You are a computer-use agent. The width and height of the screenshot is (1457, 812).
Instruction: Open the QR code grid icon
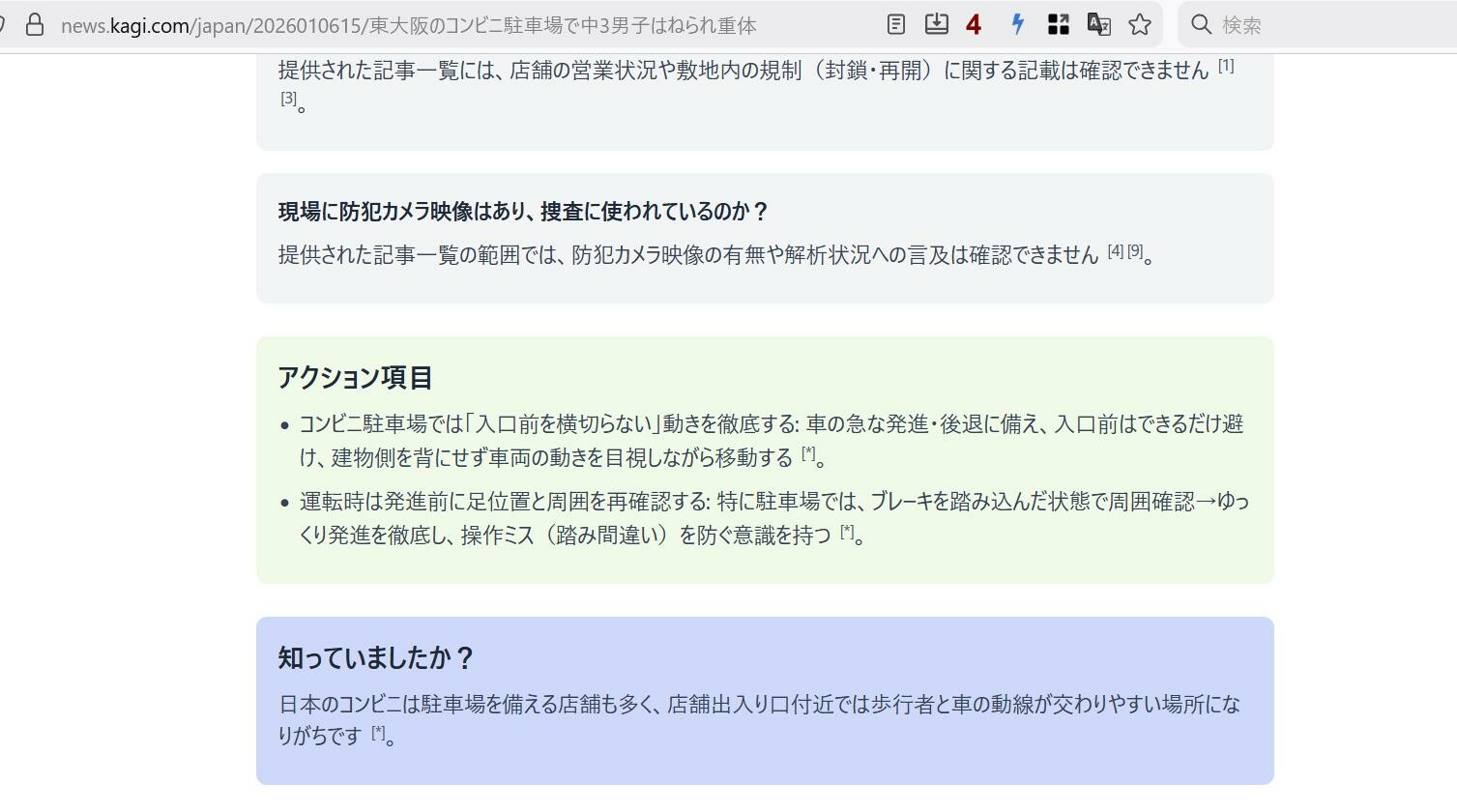pos(1058,25)
